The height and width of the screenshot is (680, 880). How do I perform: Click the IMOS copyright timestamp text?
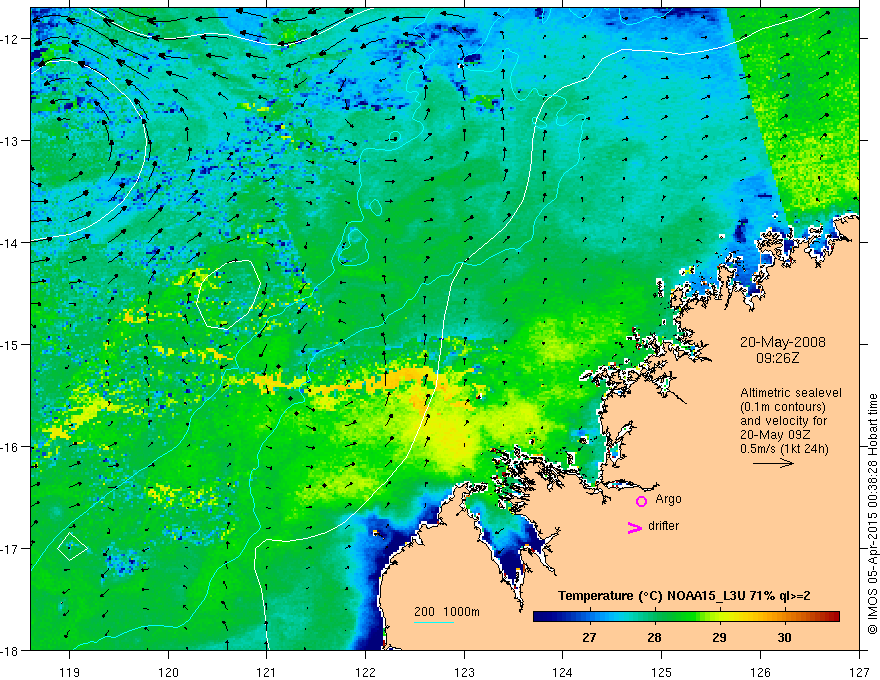872,514
